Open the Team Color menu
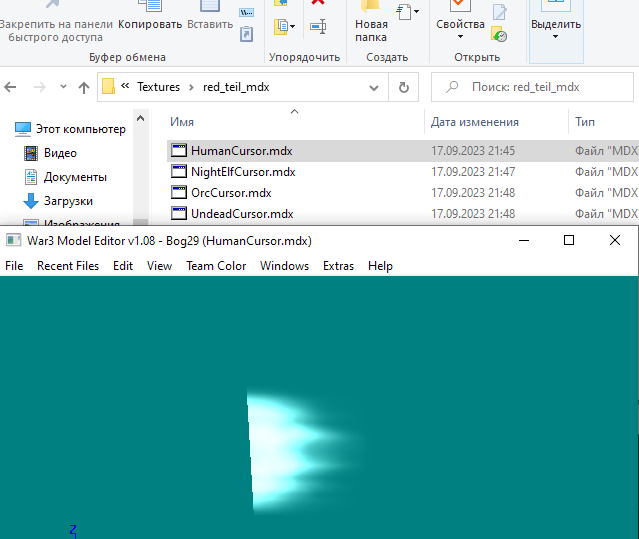This screenshot has height=539, width=639. [216, 266]
